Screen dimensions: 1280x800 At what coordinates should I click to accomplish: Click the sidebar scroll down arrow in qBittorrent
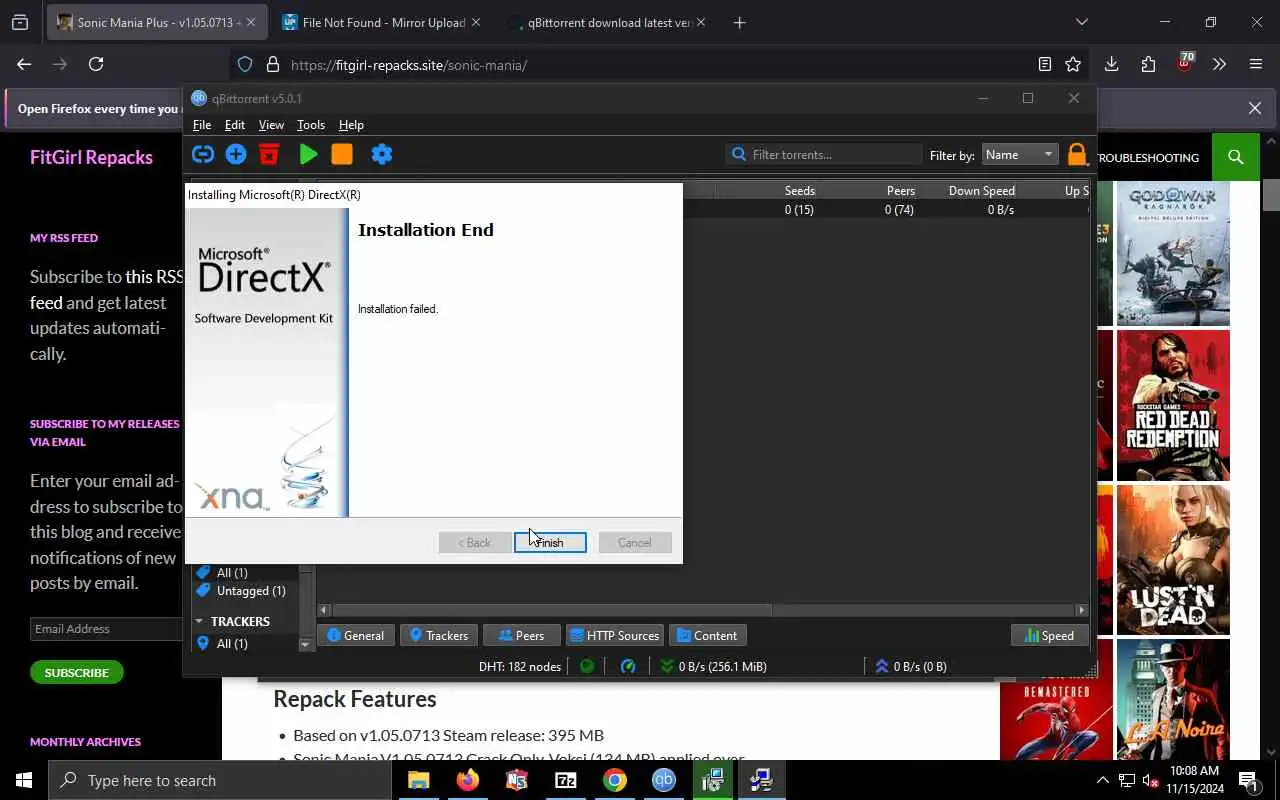[305, 645]
